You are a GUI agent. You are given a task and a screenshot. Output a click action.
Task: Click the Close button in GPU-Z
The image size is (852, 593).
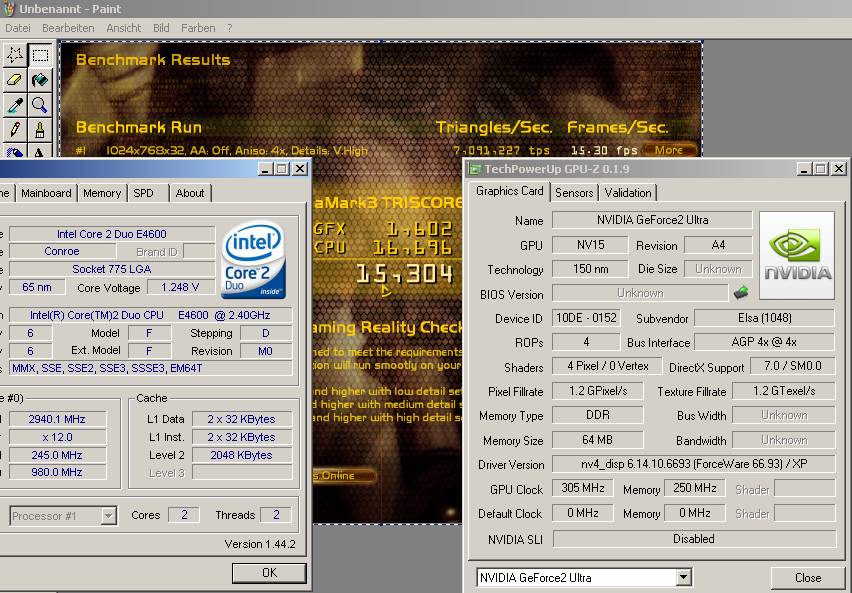click(x=807, y=577)
